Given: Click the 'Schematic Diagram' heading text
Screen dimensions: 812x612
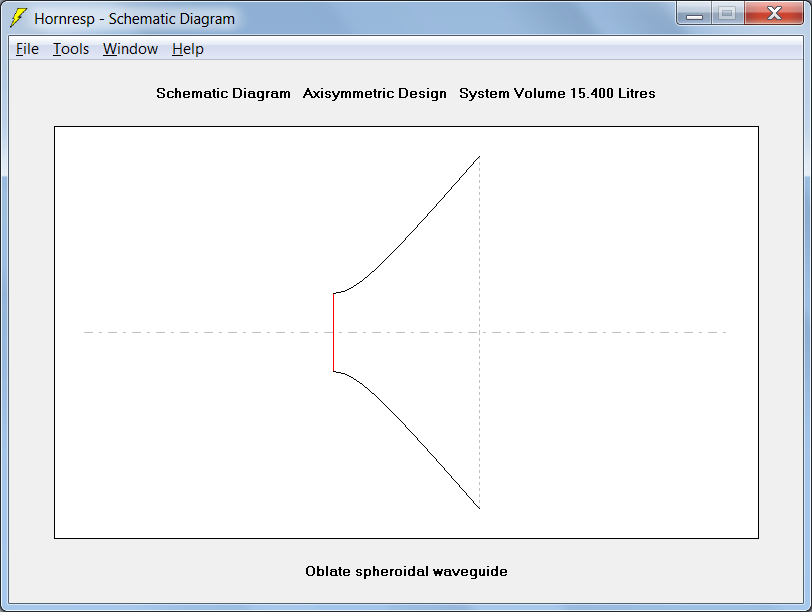Looking at the screenshot, I should pyautogui.click(x=223, y=94).
